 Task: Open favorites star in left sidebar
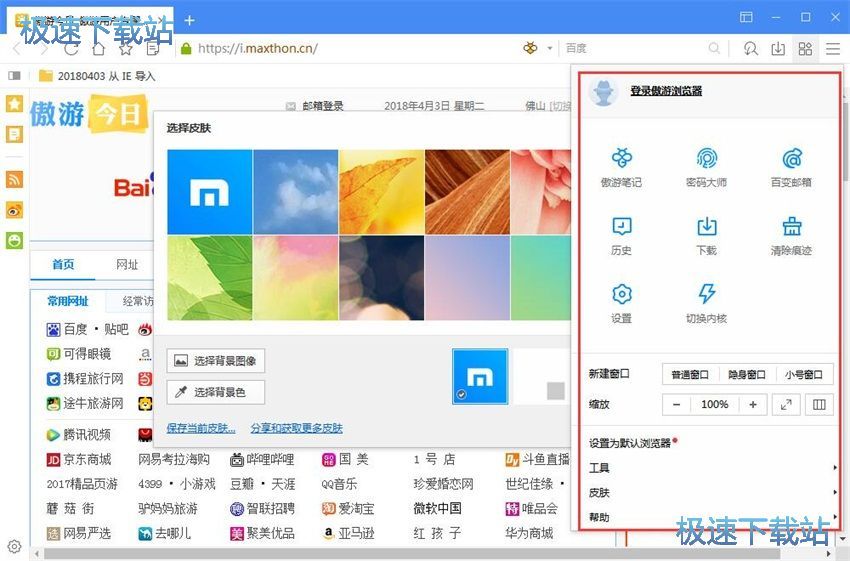click(15, 104)
